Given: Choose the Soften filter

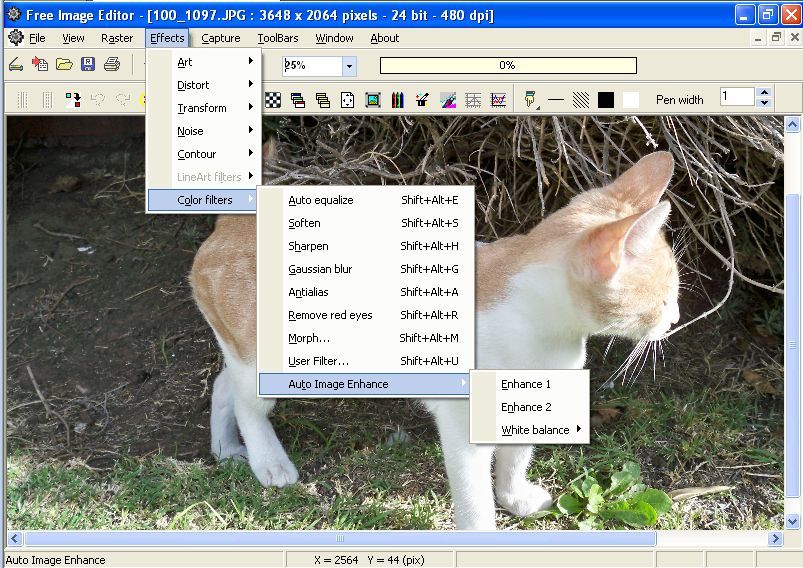Looking at the screenshot, I should pos(367,223).
